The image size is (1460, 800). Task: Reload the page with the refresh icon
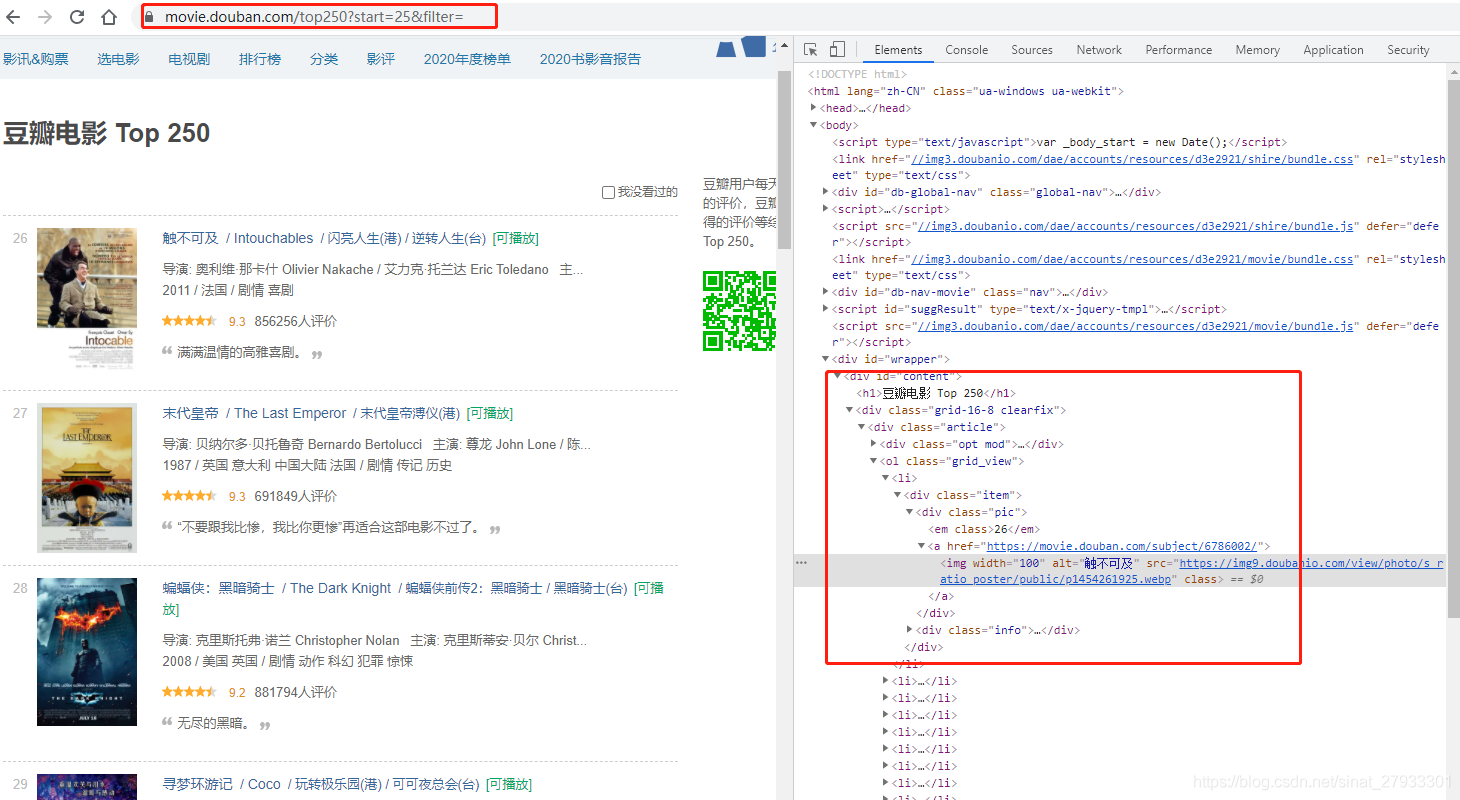click(77, 17)
